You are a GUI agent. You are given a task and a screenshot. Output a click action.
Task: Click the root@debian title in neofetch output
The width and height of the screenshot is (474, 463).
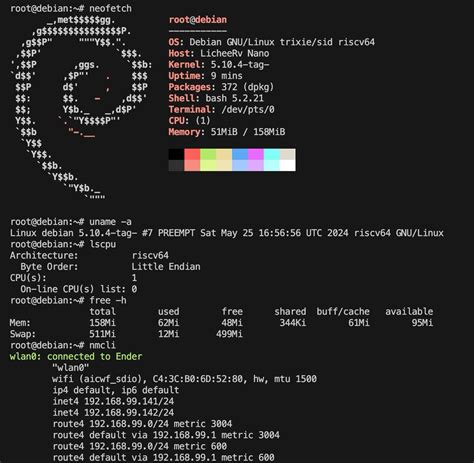click(x=198, y=20)
